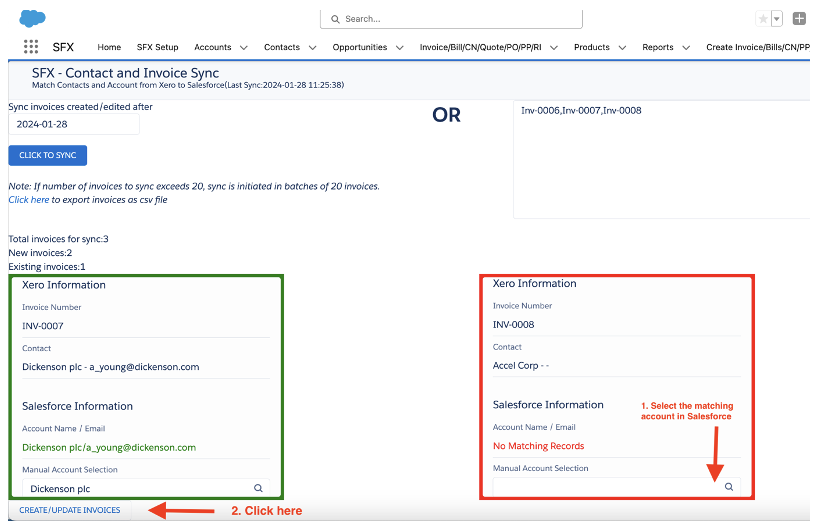The height and width of the screenshot is (524, 816).
Task: Open the Opportunities tab
Action: [360, 47]
